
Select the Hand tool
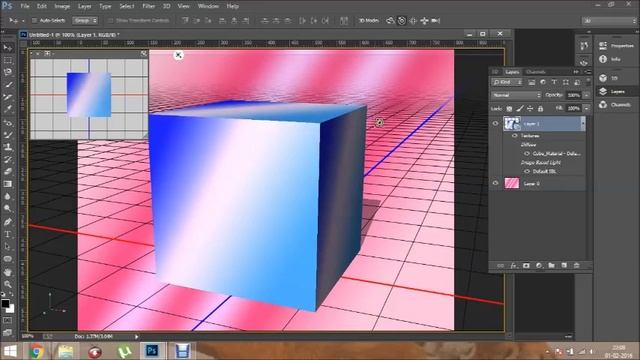click(7, 272)
